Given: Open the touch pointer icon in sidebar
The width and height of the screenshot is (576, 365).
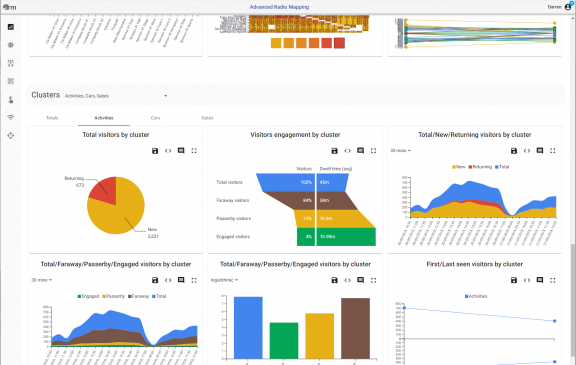Looking at the screenshot, I should pos(11,100).
